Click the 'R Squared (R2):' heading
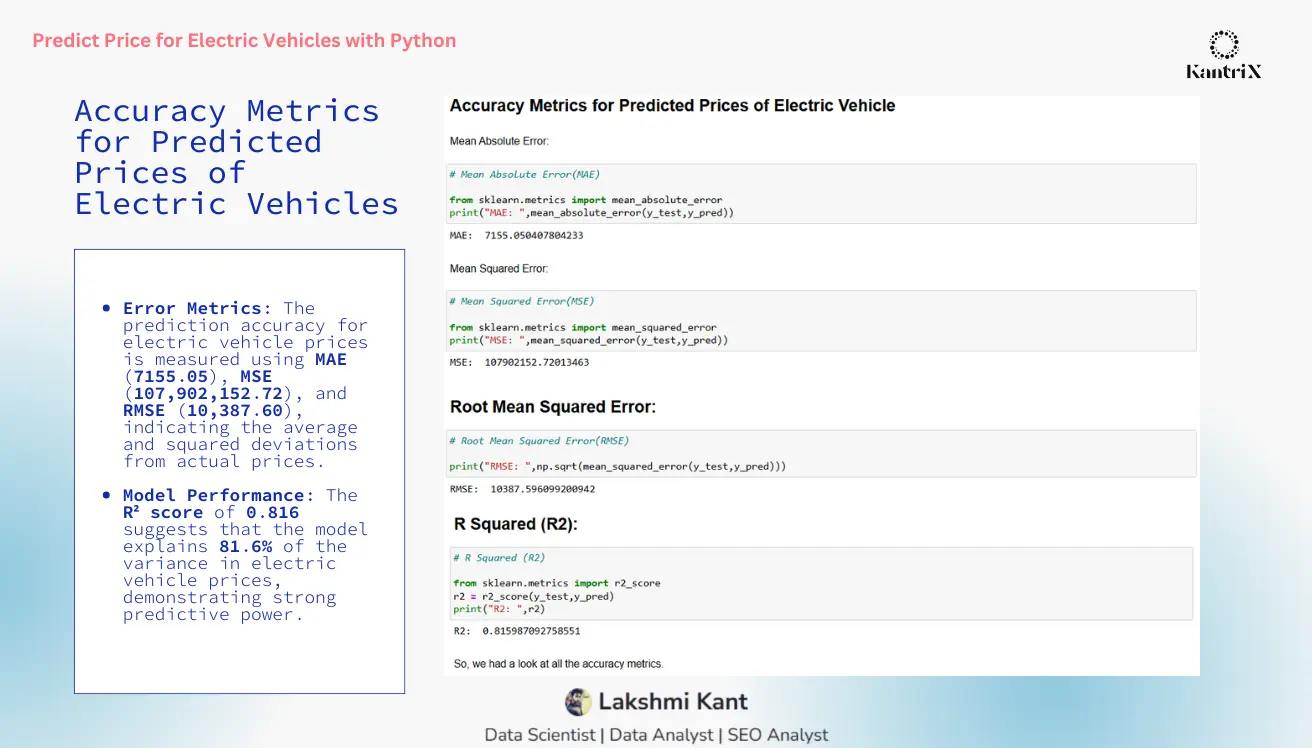The image size is (1312, 748). [516, 524]
